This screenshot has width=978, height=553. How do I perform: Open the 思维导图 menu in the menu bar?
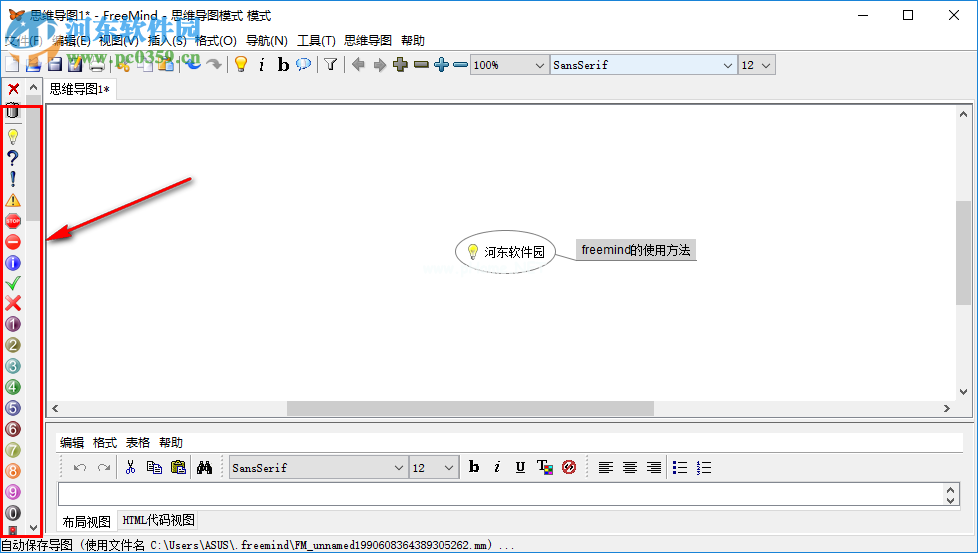coord(368,41)
